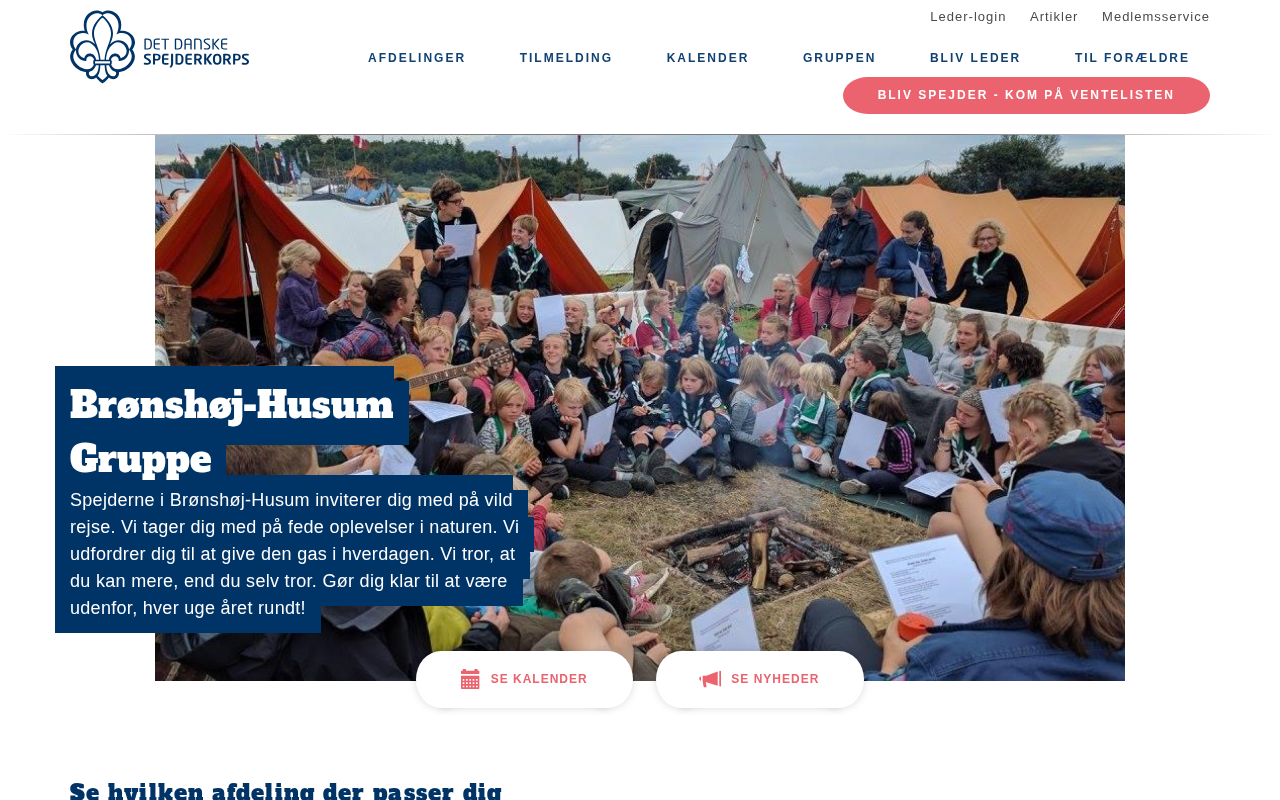Image resolution: width=1280 pixels, height=800 pixels.
Task: Click the Se Nyheder button label
Action: click(x=775, y=679)
